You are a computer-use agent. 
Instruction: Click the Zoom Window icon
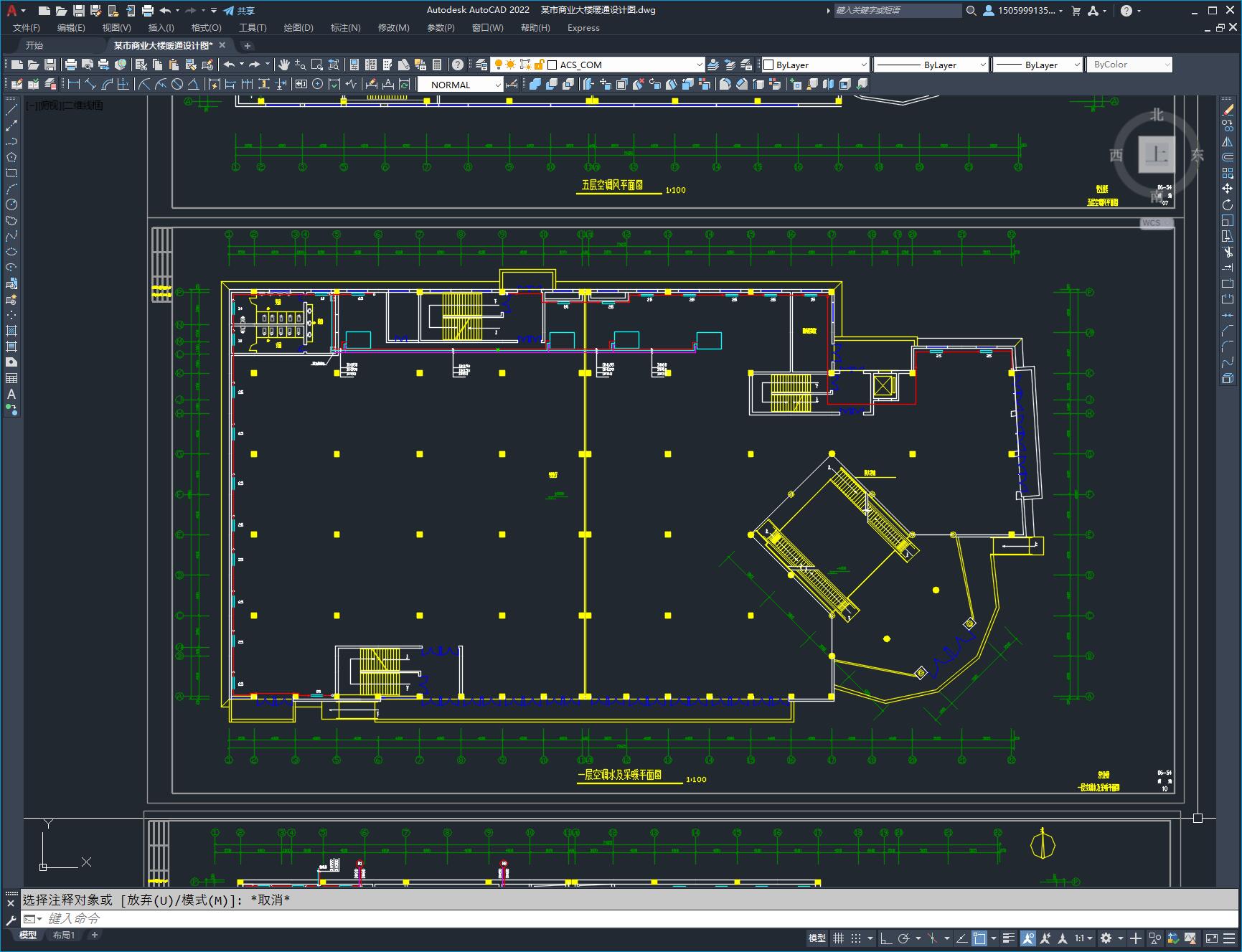point(316,65)
